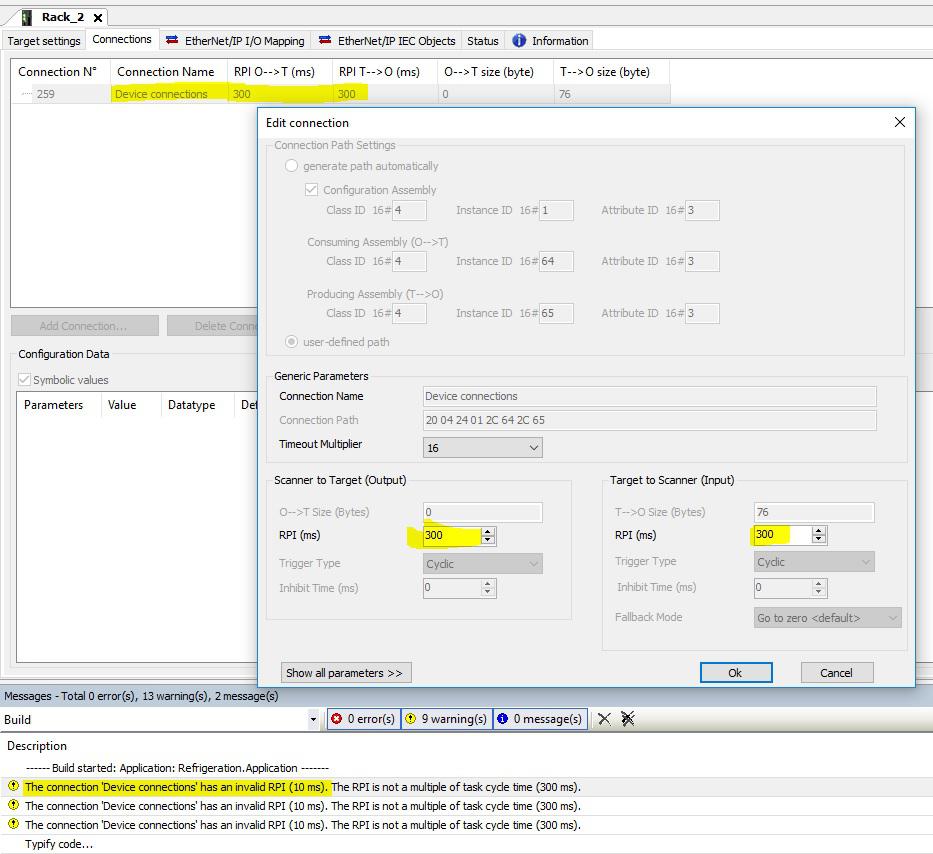This screenshot has width=933, height=854.
Task: Expand the Build message category dropdown
Action: tap(312, 719)
